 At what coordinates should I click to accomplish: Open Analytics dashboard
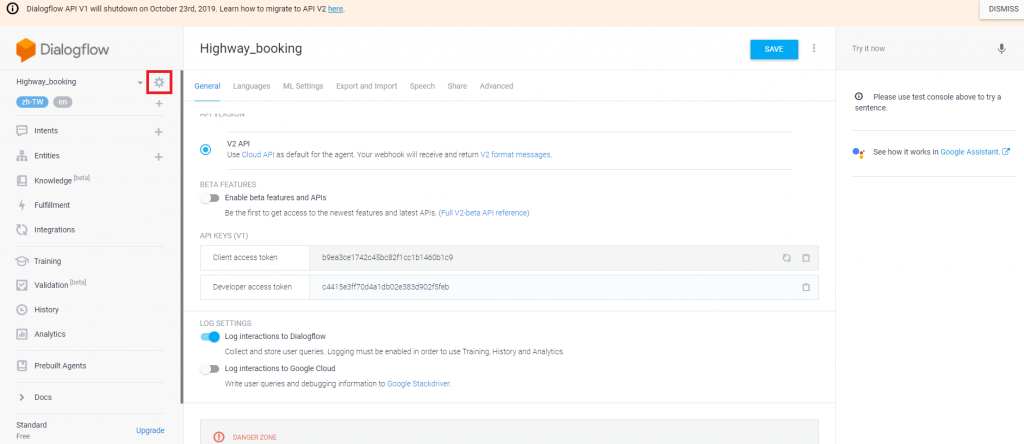coord(50,334)
